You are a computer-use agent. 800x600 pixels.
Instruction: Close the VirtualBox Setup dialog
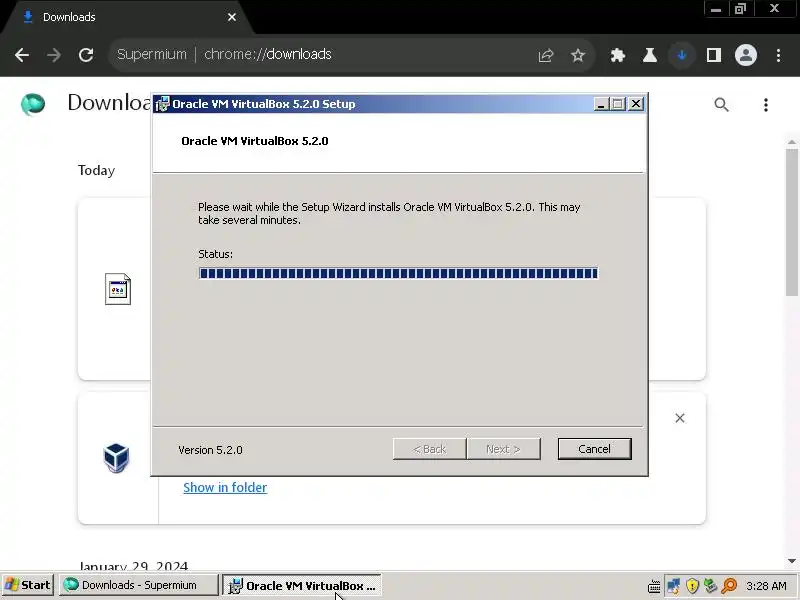click(x=636, y=104)
